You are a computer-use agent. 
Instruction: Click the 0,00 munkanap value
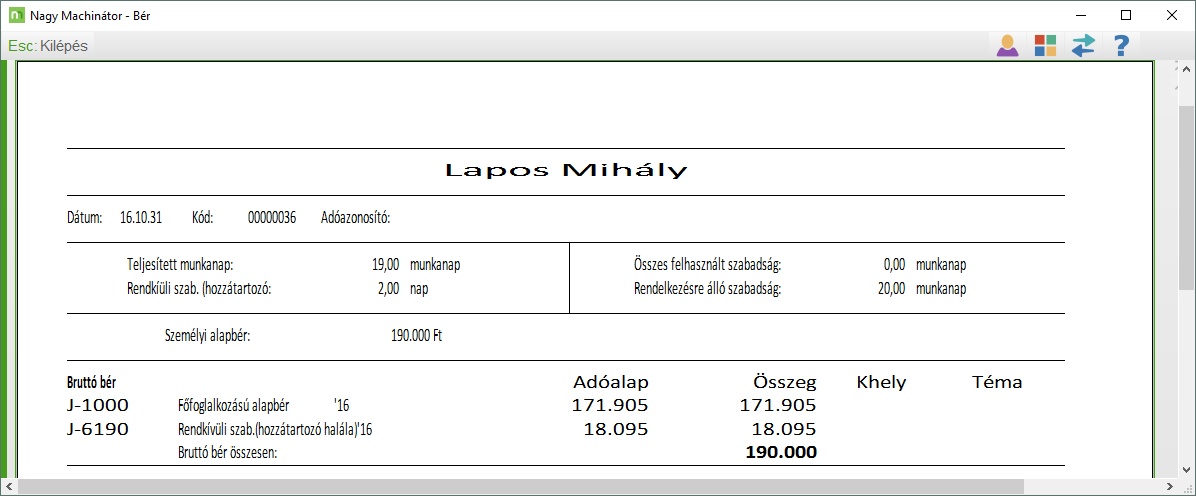click(925, 266)
